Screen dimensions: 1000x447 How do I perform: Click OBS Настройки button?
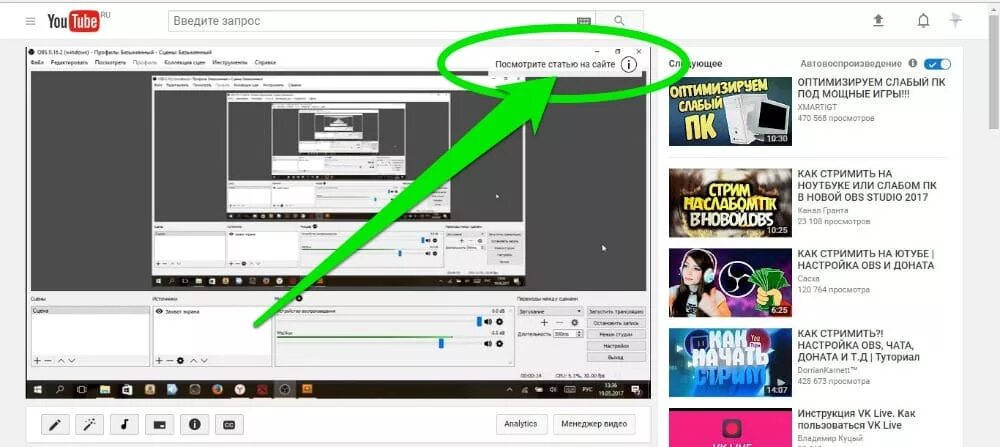tap(615, 346)
